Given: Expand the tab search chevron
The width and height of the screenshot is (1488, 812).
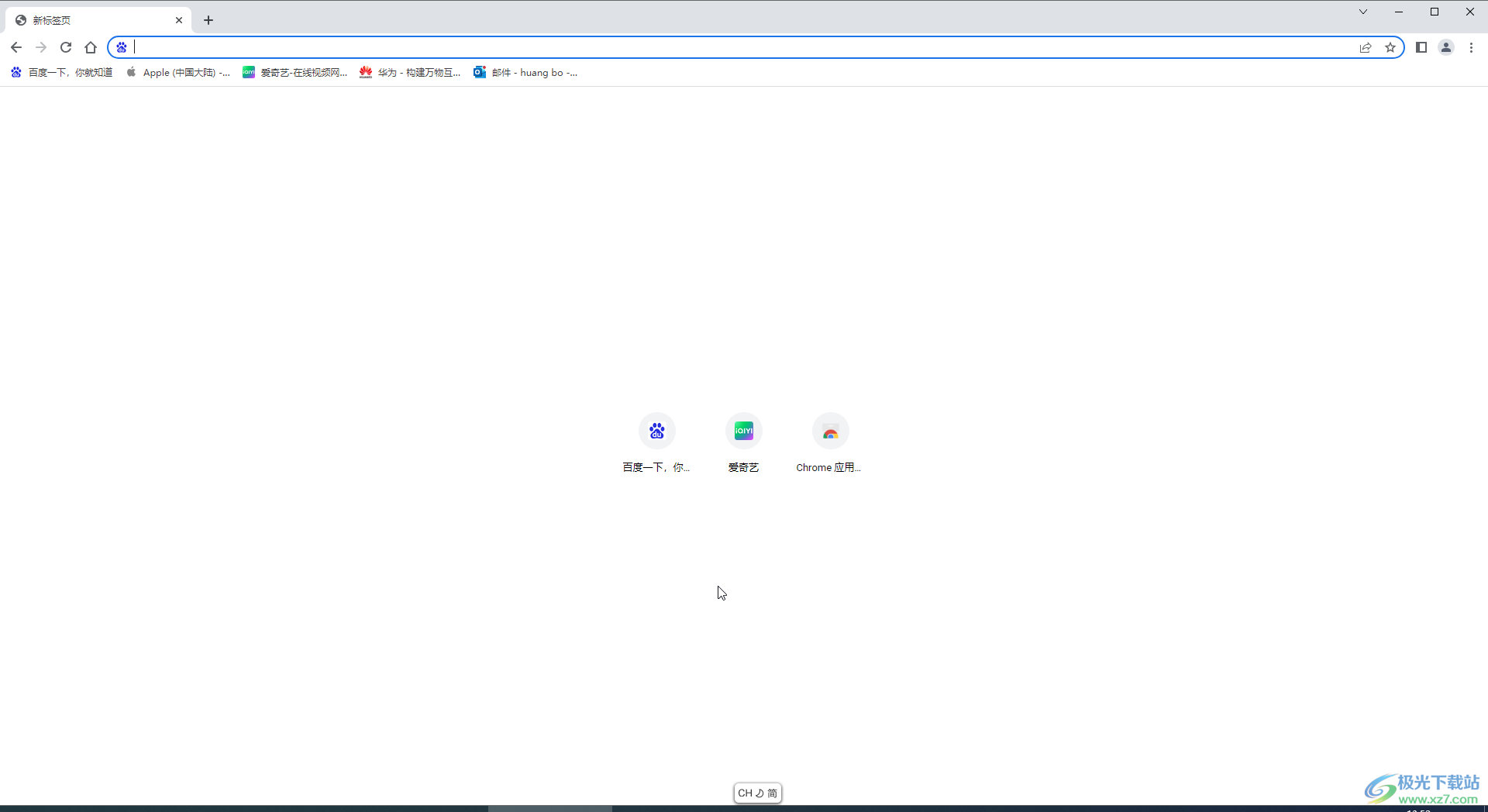Looking at the screenshot, I should 1363,12.
